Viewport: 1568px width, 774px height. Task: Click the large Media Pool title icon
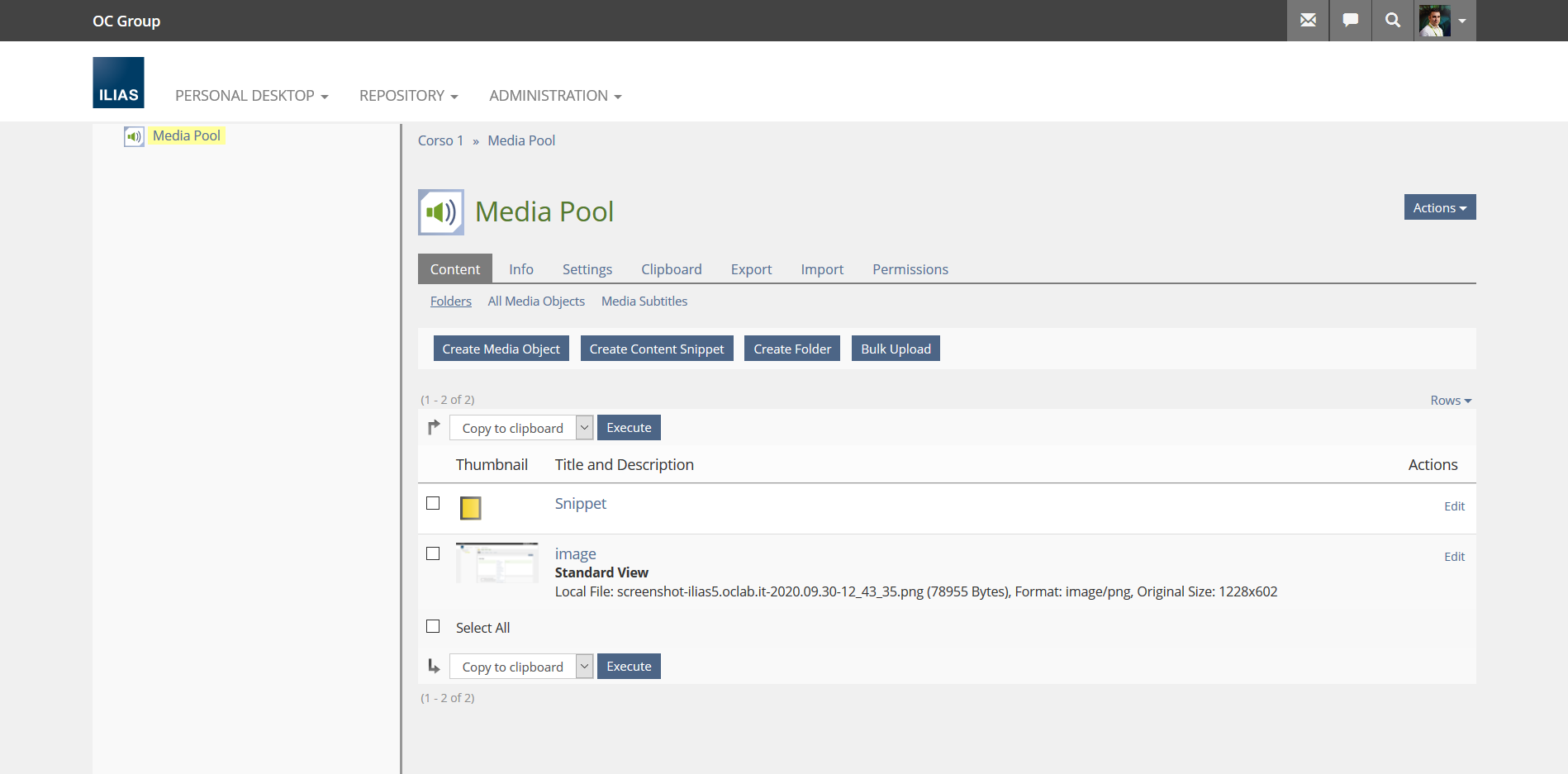pos(441,212)
